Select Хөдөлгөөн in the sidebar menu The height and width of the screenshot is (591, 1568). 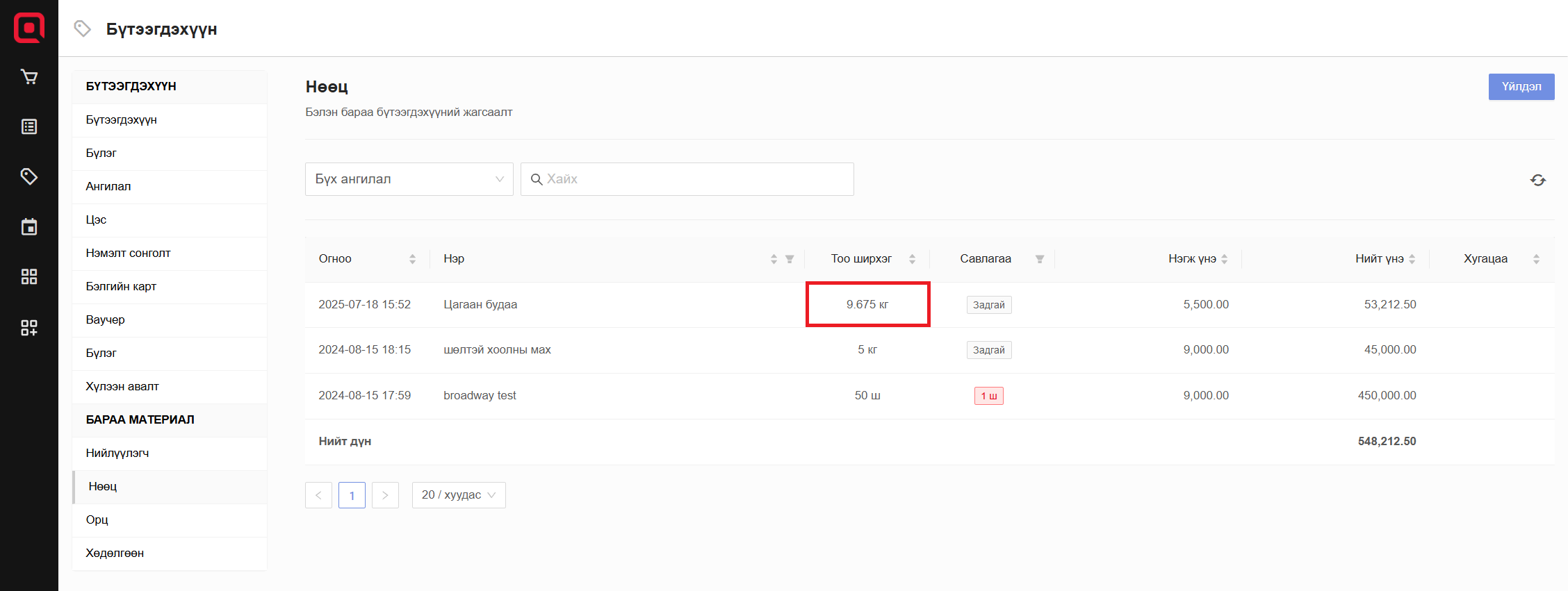tap(115, 553)
